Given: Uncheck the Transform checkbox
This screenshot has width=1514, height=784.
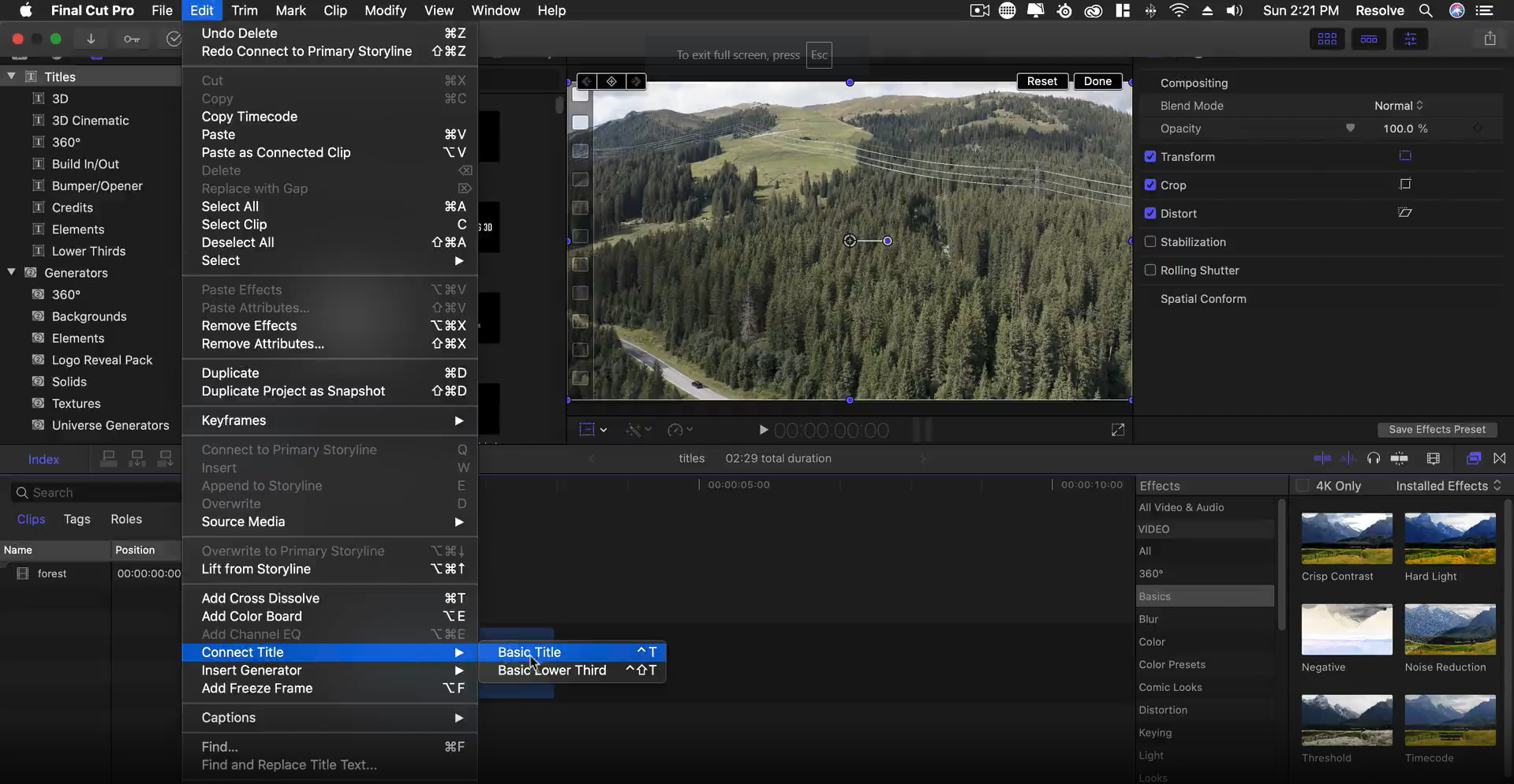Looking at the screenshot, I should tap(1150, 156).
